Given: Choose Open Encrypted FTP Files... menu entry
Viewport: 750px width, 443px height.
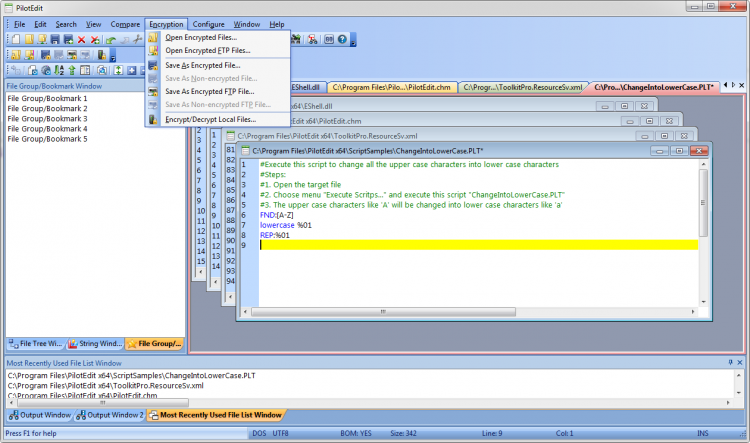Looking at the screenshot, I should click(x=218, y=50).
